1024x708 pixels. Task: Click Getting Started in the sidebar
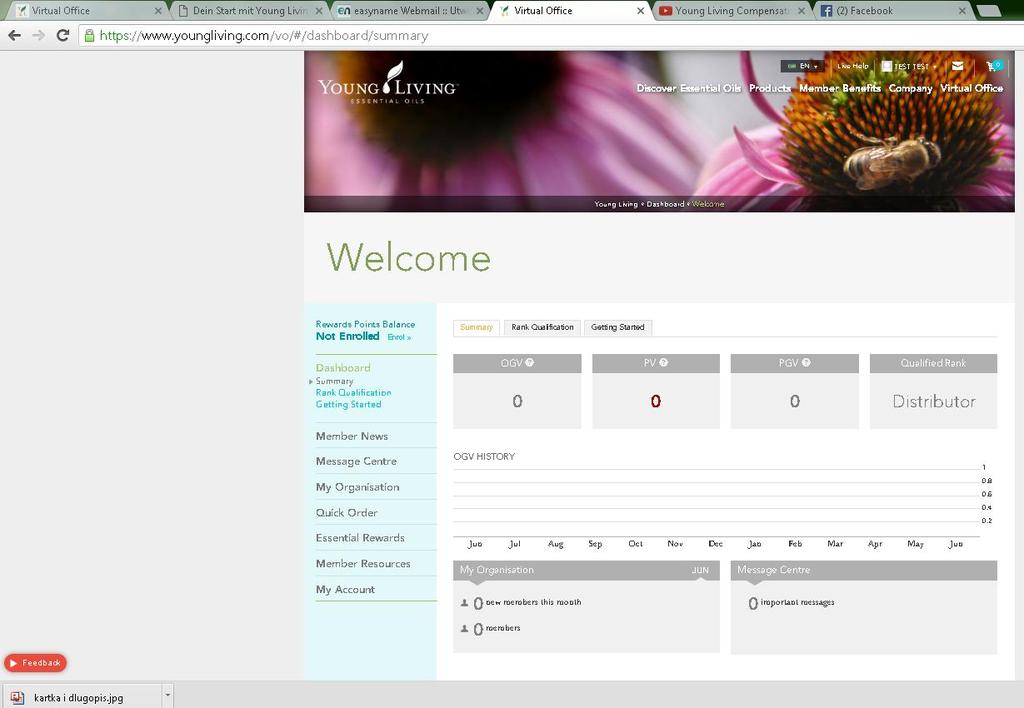tap(348, 404)
